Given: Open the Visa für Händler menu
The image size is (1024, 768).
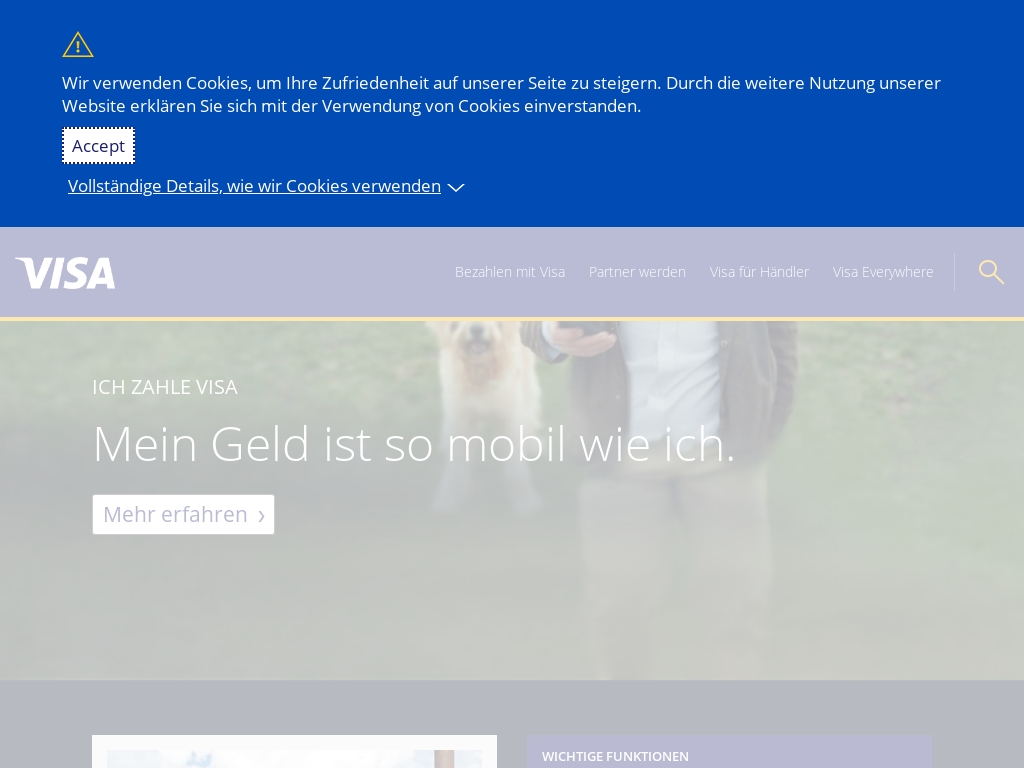Looking at the screenshot, I should click(760, 272).
